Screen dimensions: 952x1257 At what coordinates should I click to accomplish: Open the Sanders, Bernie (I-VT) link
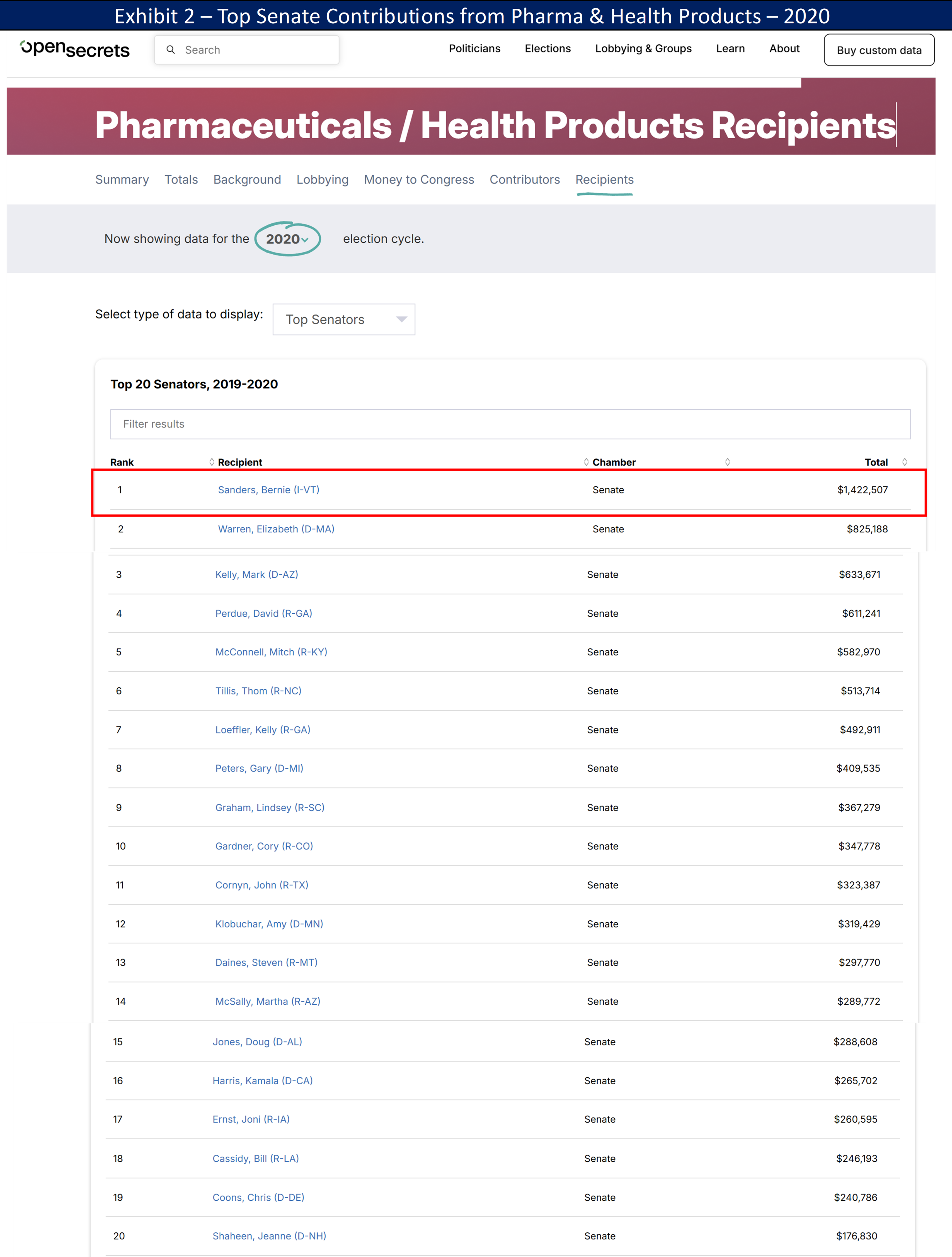tap(268, 490)
